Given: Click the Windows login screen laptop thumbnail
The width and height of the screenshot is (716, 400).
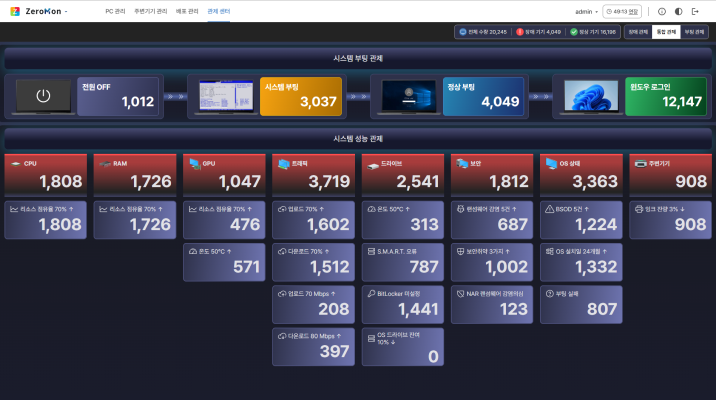Looking at the screenshot, I should coord(409,96).
